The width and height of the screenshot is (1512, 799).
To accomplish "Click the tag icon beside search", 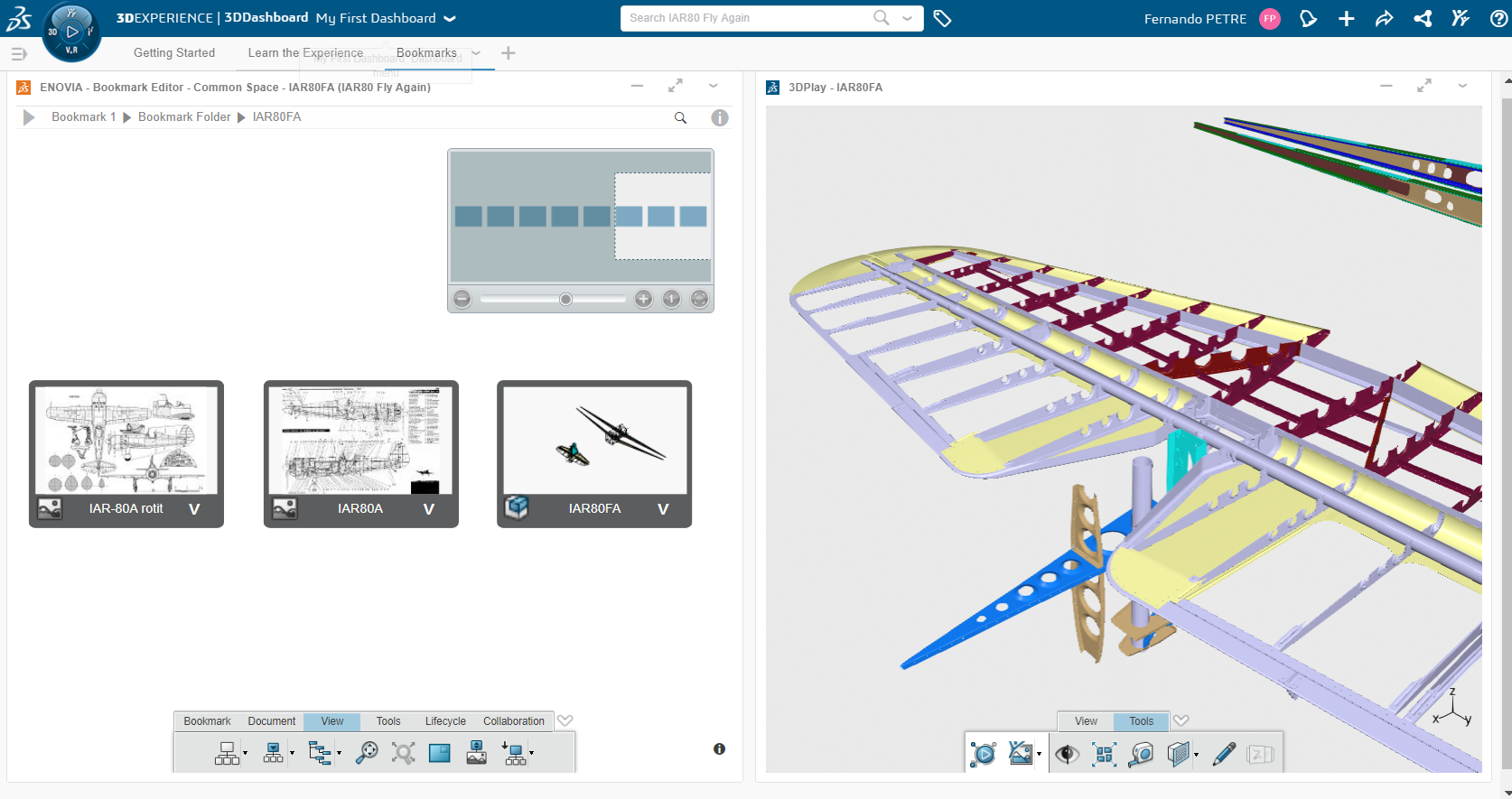I will click(942, 19).
